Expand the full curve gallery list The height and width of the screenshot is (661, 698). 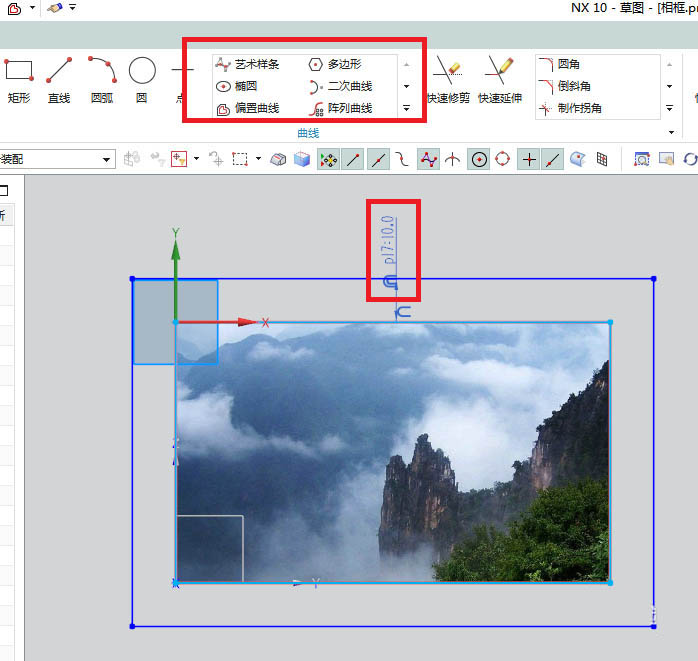pyautogui.click(x=406, y=108)
